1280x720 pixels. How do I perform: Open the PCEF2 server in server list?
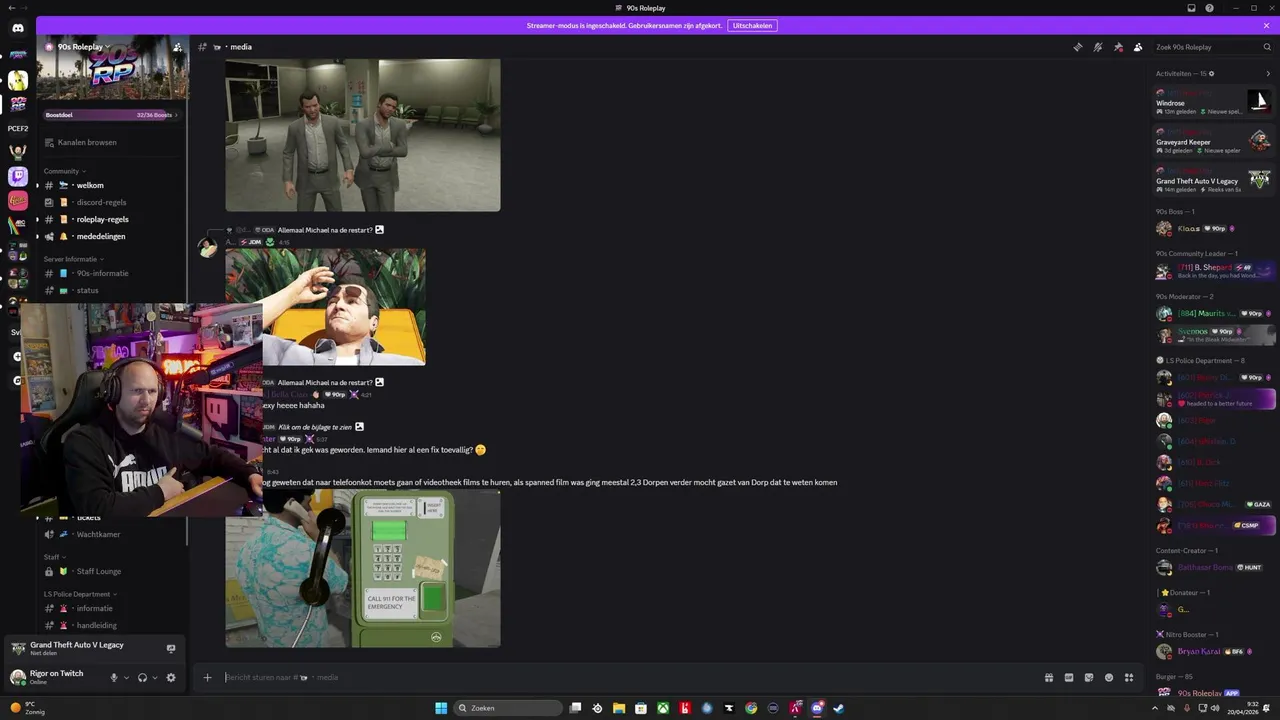tap(18, 128)
